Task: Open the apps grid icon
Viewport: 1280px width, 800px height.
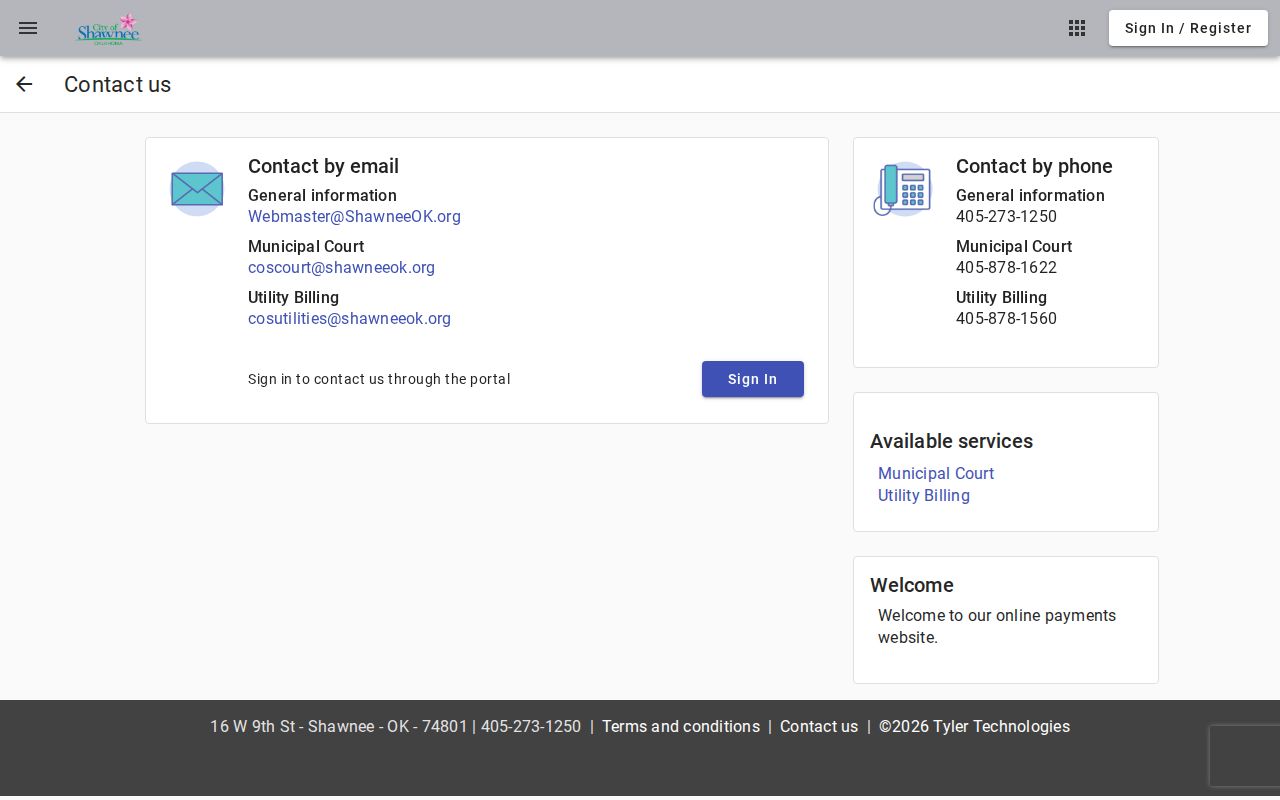Action: (x=1077, y=28)
